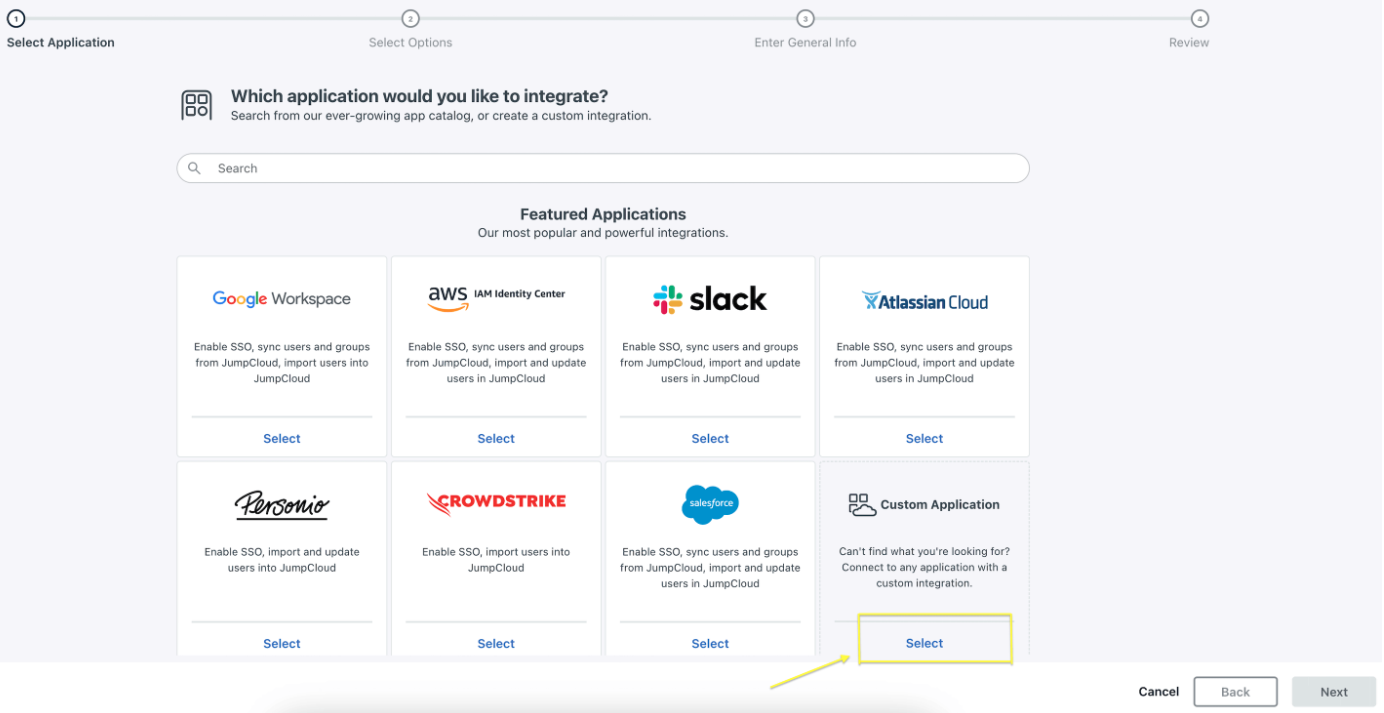
Task: Click the Atlassian Cloud logo
Action: pos(924,301)
